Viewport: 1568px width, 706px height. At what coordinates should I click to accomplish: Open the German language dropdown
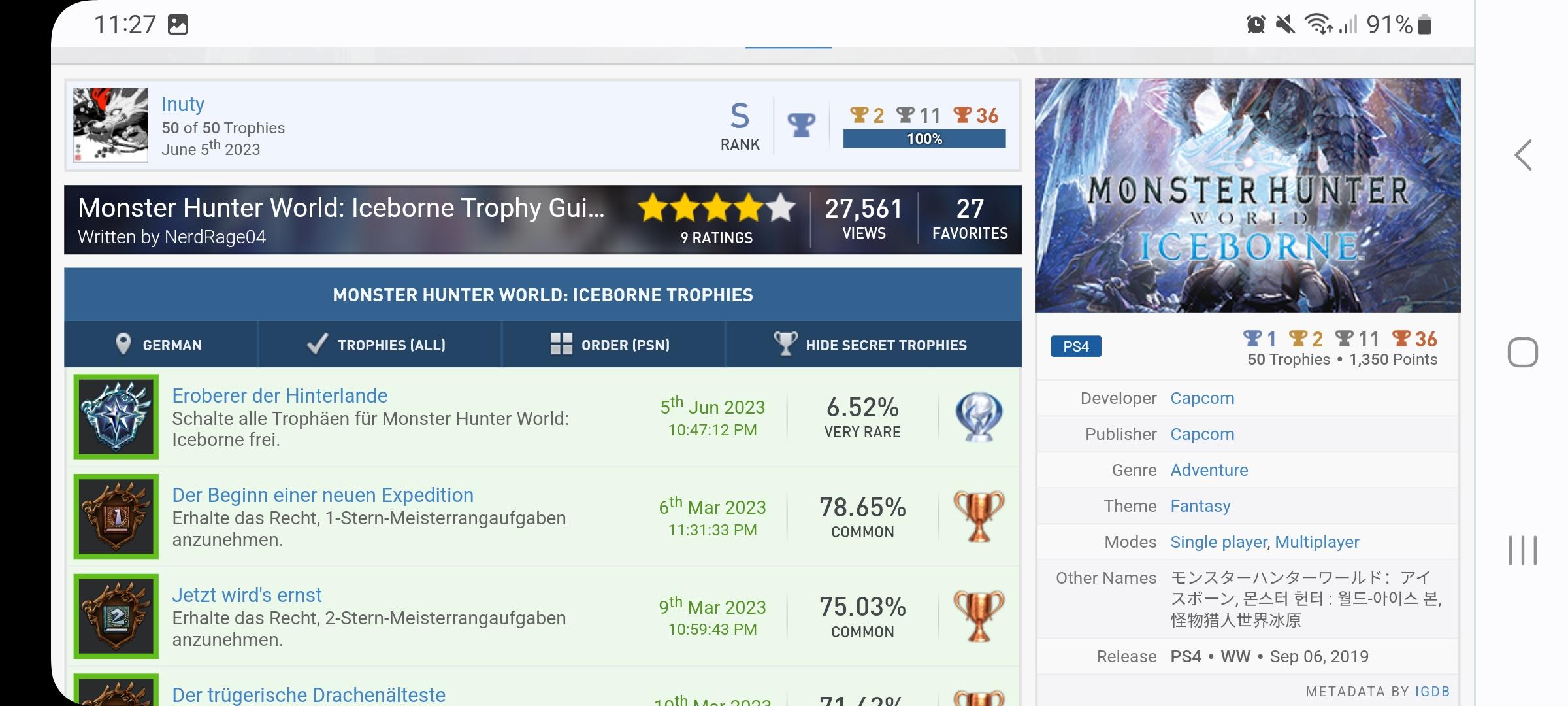pos(160,345)
